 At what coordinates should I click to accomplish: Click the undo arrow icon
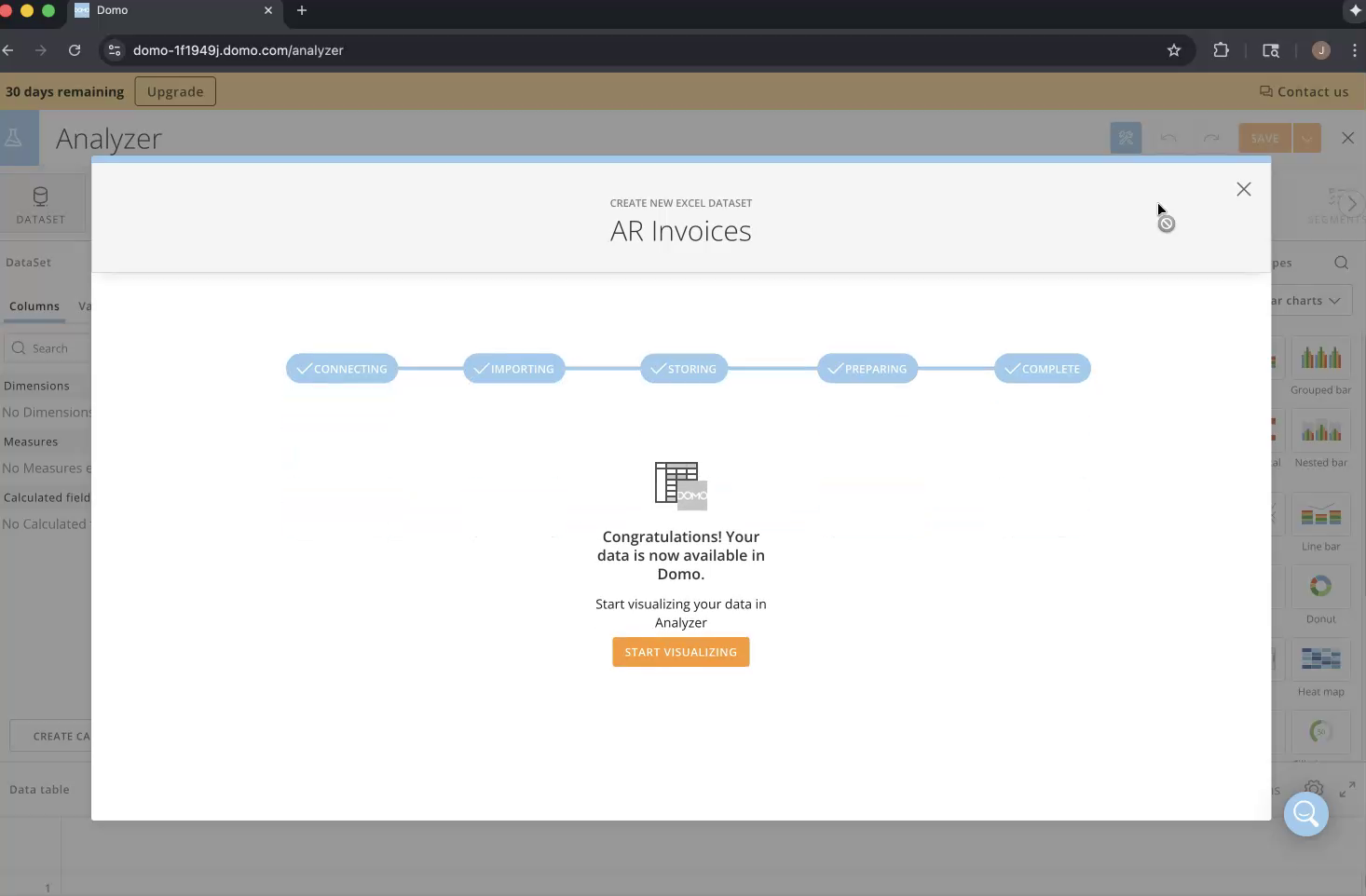(1168, 138)
